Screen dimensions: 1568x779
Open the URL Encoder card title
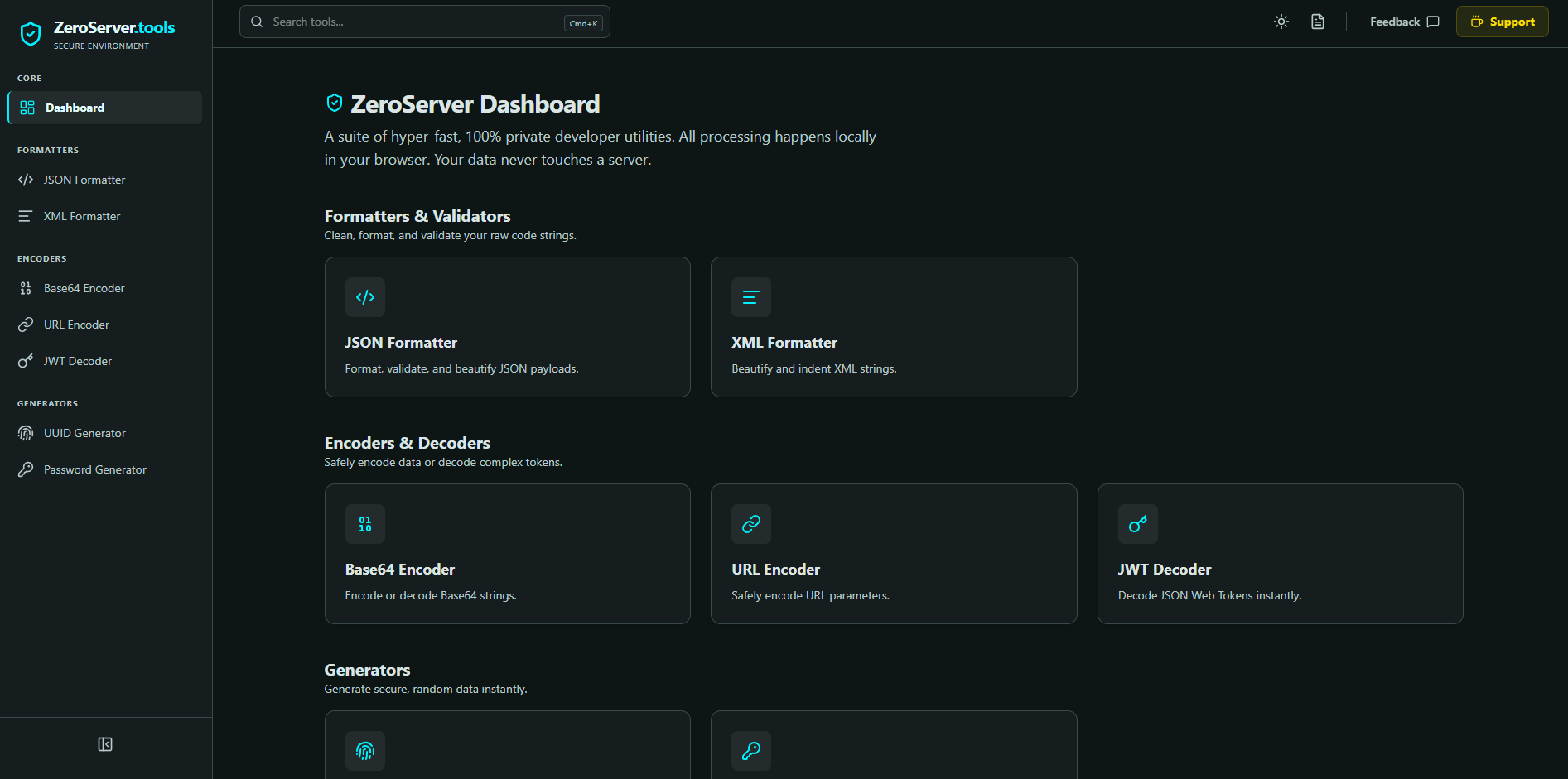point(775,570)
